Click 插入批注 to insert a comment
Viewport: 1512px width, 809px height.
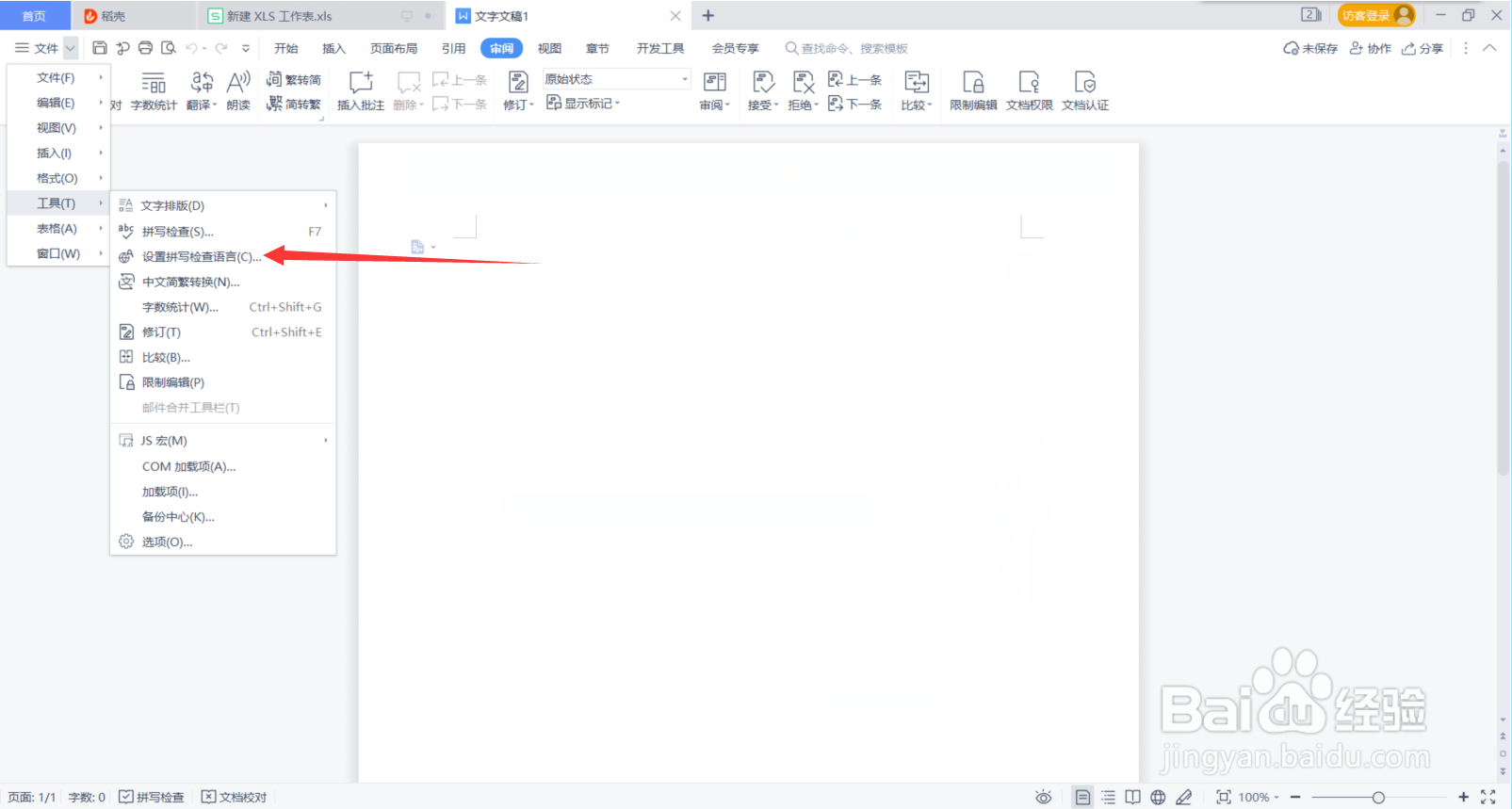(361, 91)
